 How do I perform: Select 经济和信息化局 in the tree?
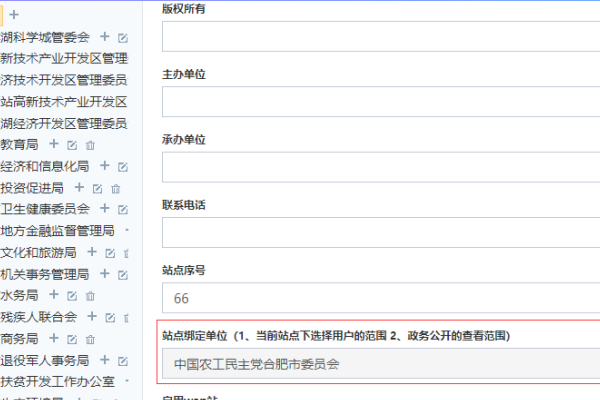click(x=45, y=166)
